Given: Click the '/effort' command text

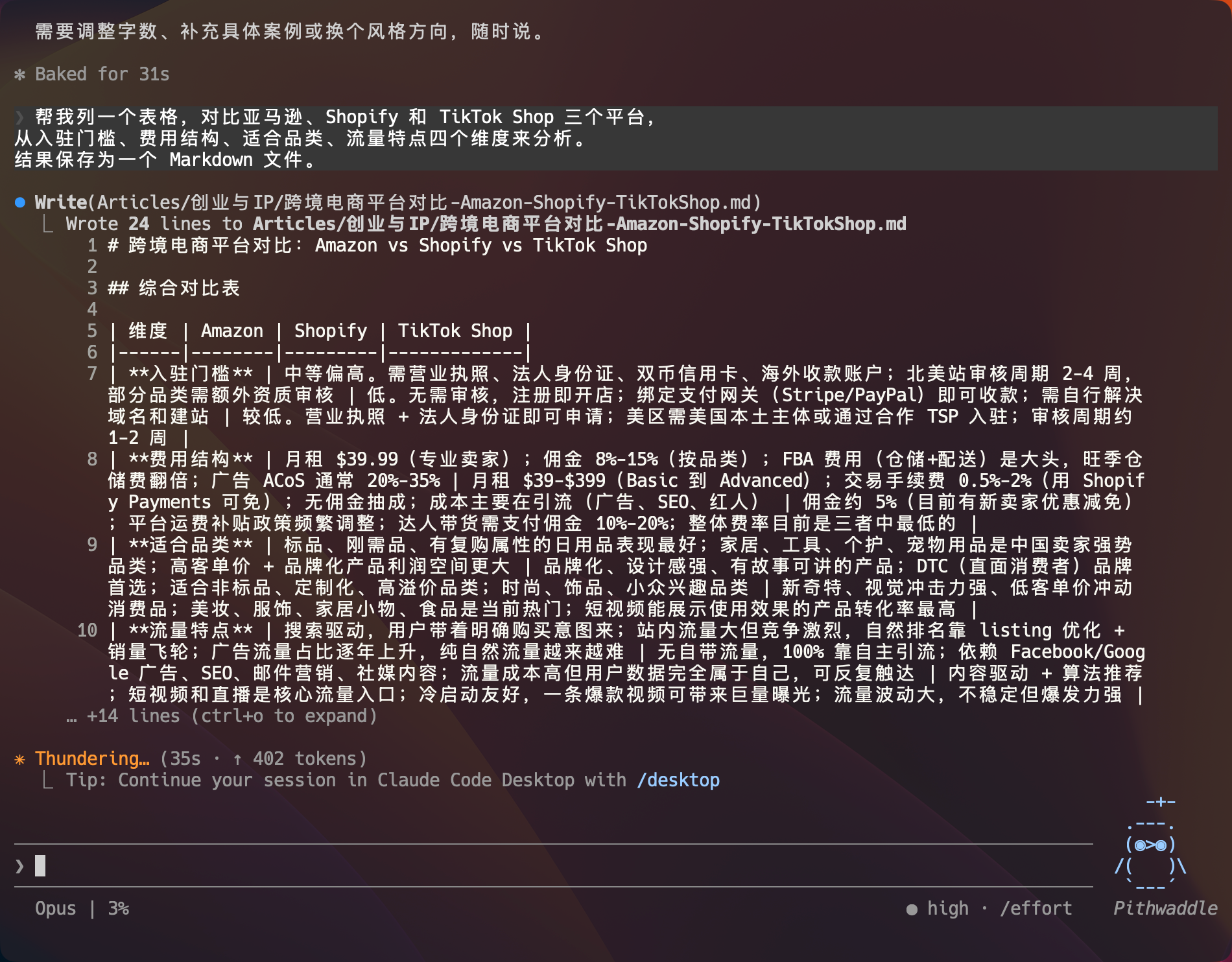Looking at the screenshot, I should point(1036,908).
